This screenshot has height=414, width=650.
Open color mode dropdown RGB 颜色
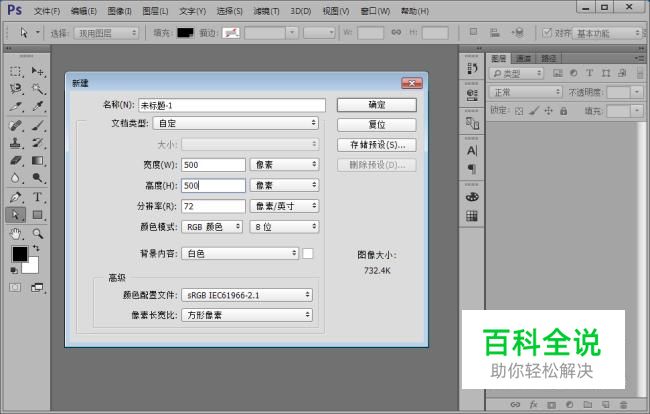212,227
